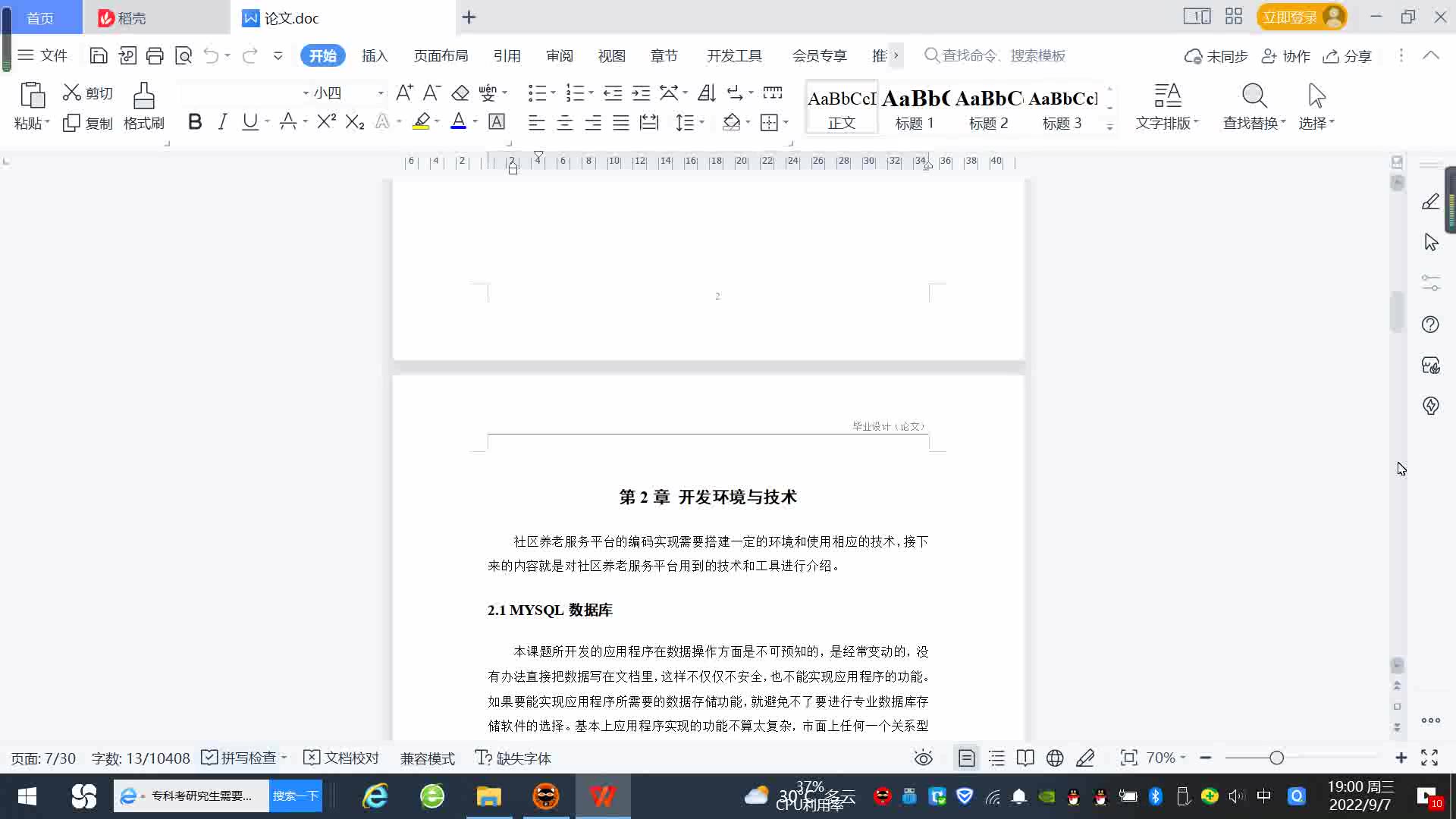The height and width of the screenshot is (819, 1456).
Task: Click the 文档校对 button in status bar
Action: 341,758
